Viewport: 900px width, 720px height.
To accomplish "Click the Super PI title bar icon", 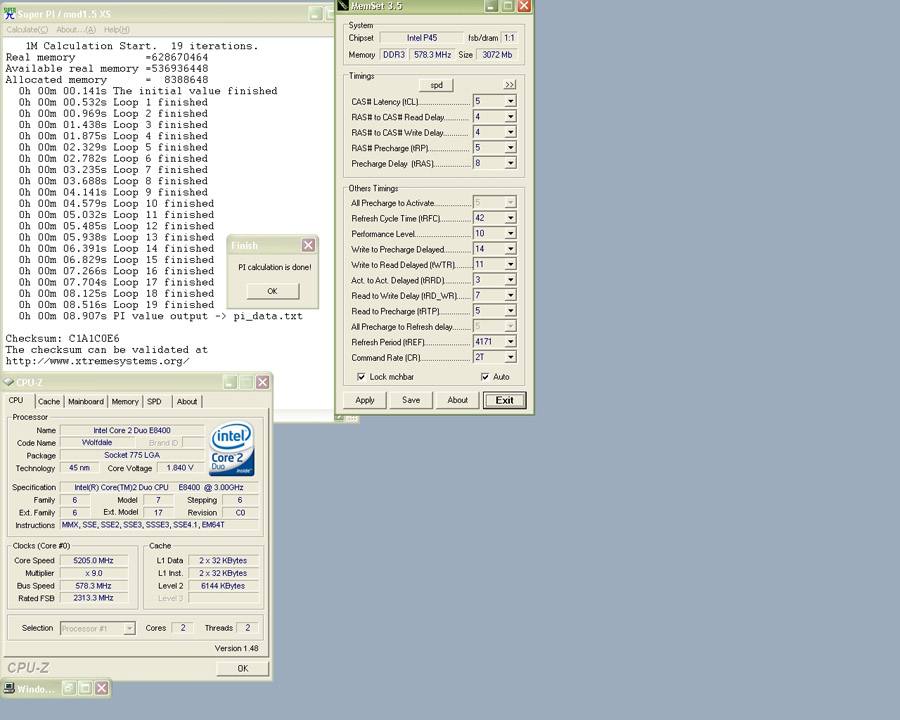I will coord(10,13).
